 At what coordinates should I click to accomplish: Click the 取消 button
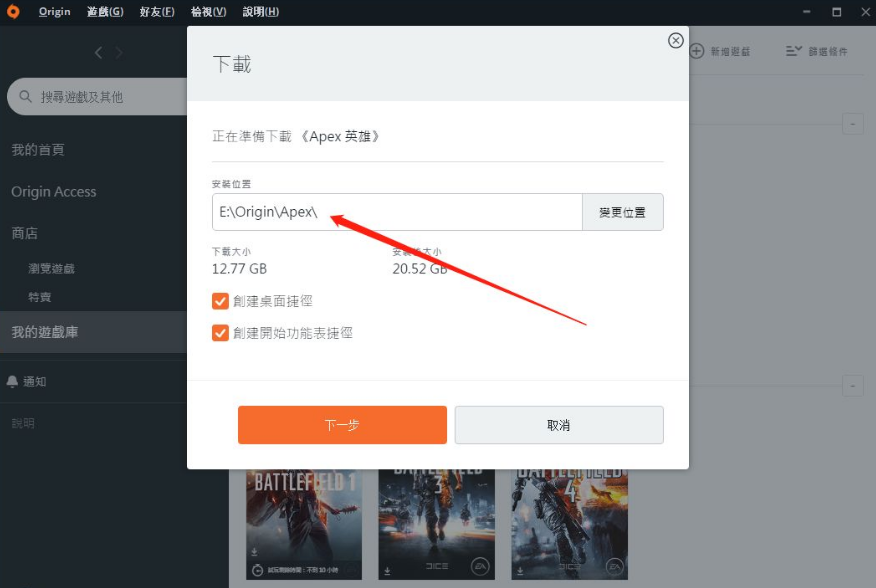(x=559, y=425)
